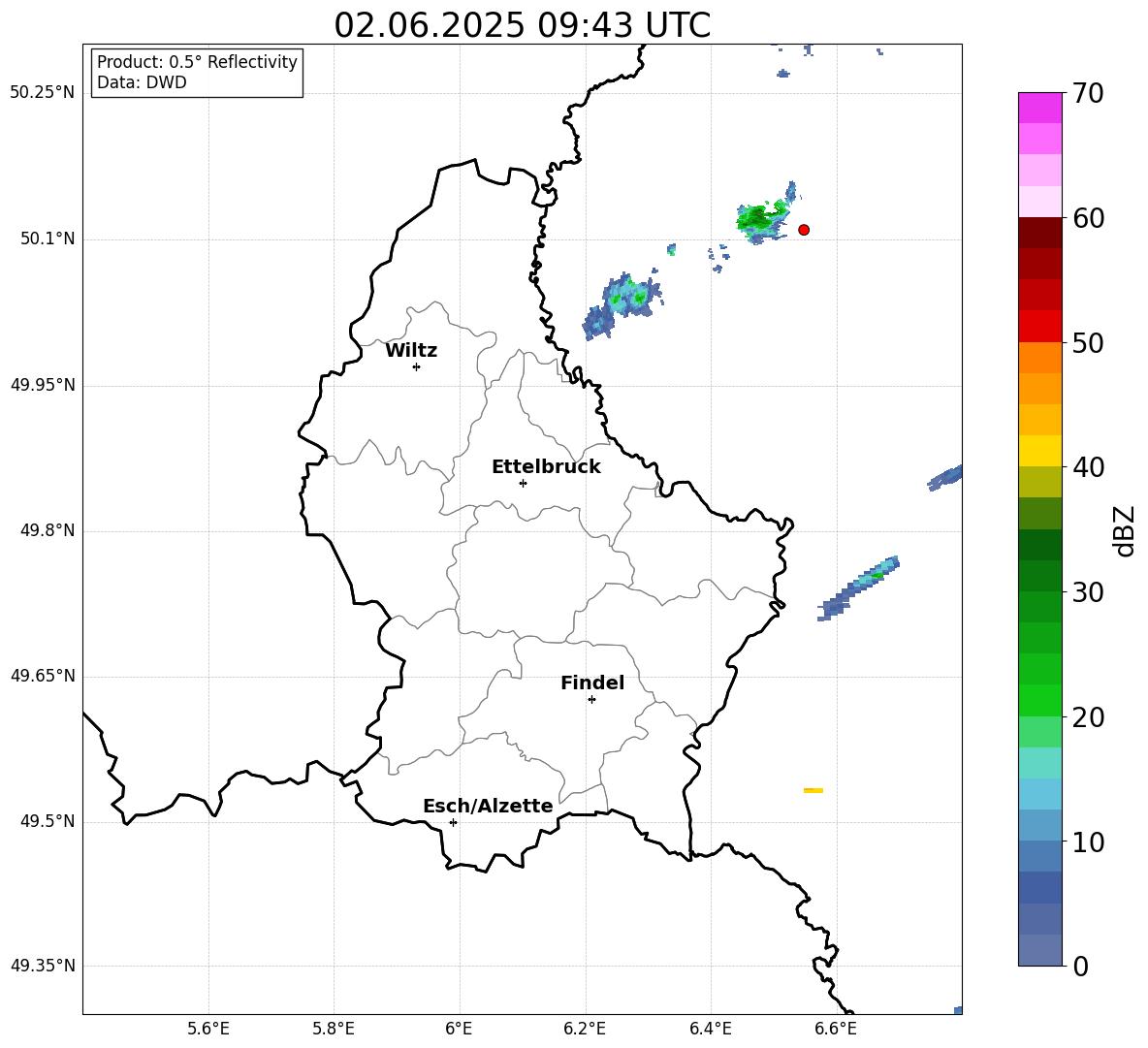Click the 49.95°N latitude label
Screen dimensions: 1148x1048
(x=43, y=385)
